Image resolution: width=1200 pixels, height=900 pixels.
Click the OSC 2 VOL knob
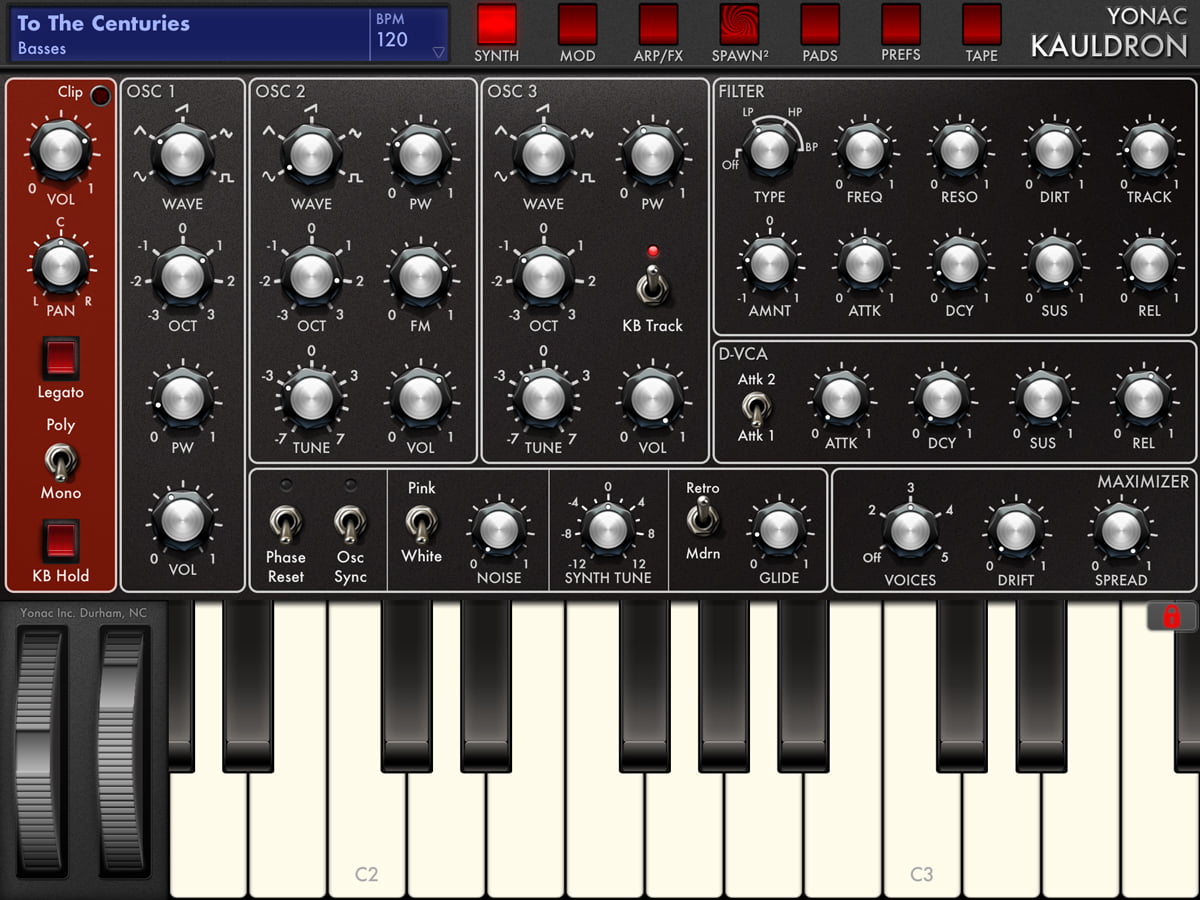[420, 398]
